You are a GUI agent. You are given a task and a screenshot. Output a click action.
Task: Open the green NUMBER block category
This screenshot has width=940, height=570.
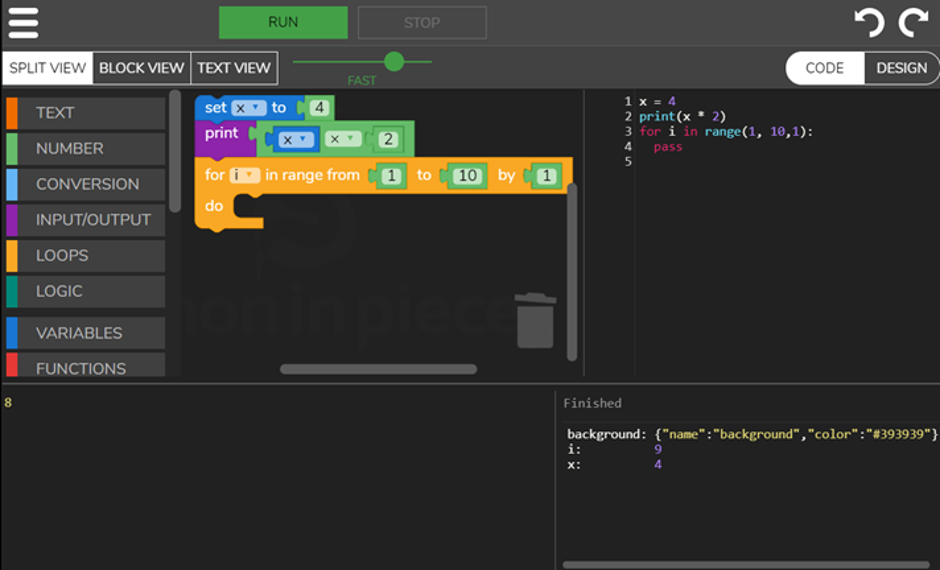[84, 148]
